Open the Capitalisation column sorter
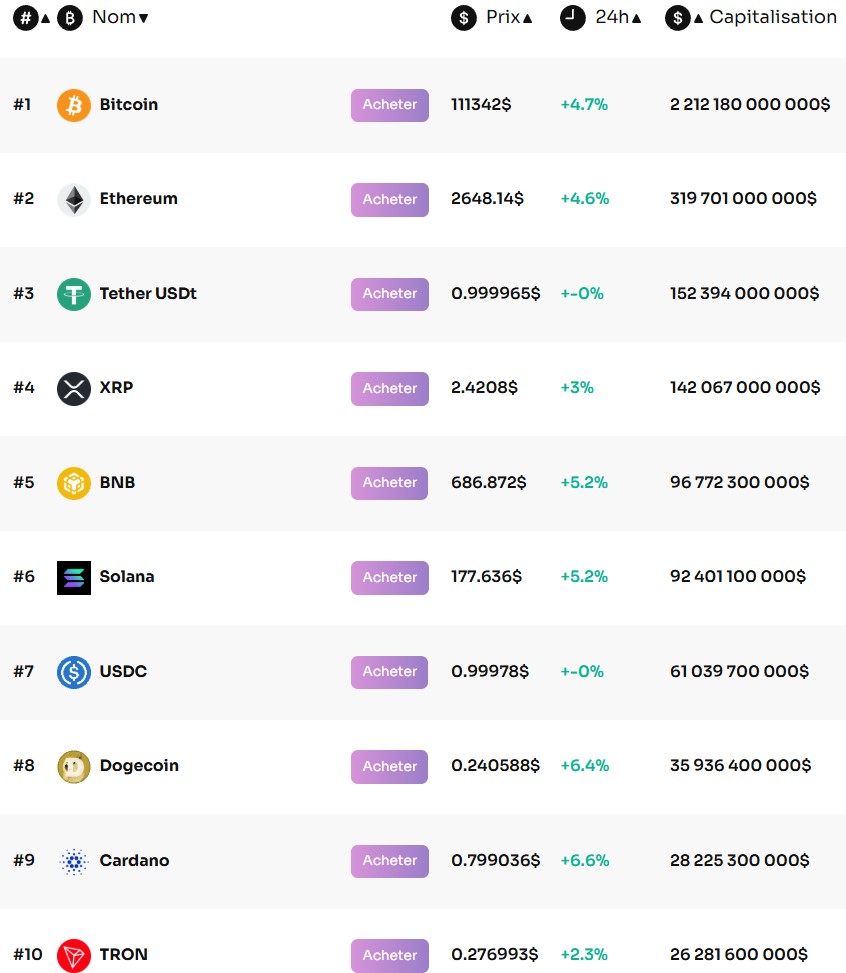The width and height of the screenshot is (846, 973). pyautogui.click(x=700, y=17)
